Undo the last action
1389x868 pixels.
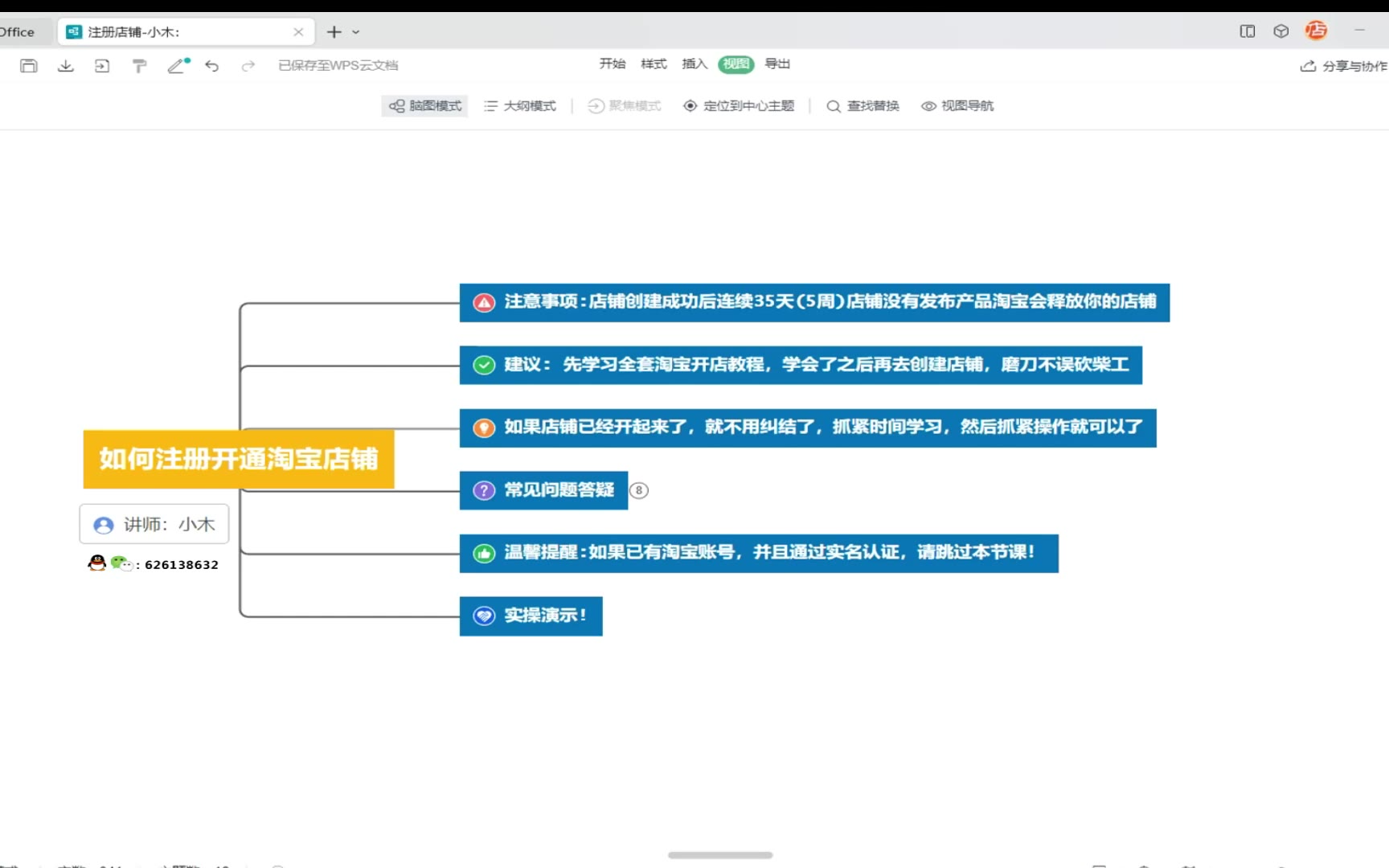click(x=212, y=66)
